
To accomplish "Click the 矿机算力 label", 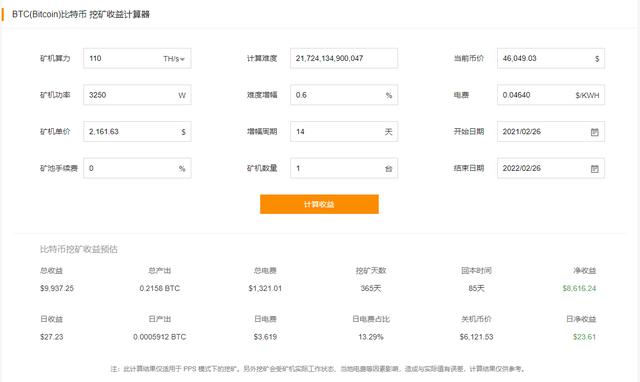I will coord(55,58).
